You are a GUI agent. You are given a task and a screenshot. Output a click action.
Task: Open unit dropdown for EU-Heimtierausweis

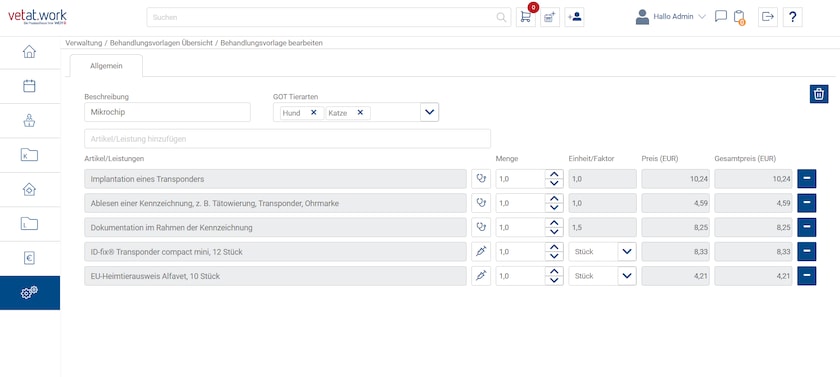[x=627, y=276]
